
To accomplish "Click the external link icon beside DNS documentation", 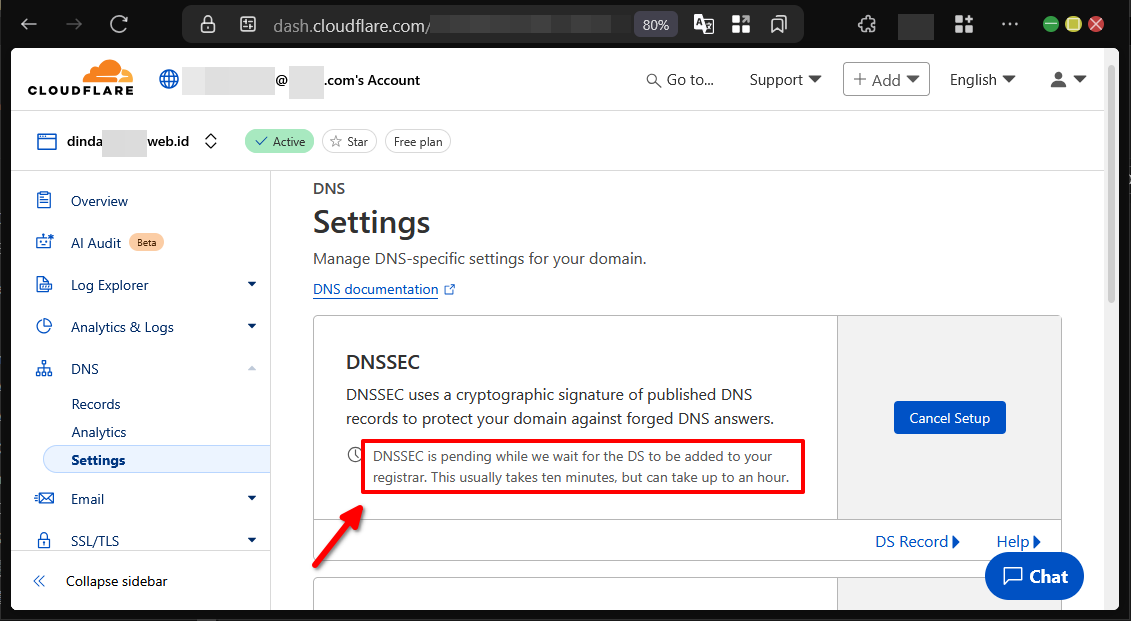I will coord(449,289).
